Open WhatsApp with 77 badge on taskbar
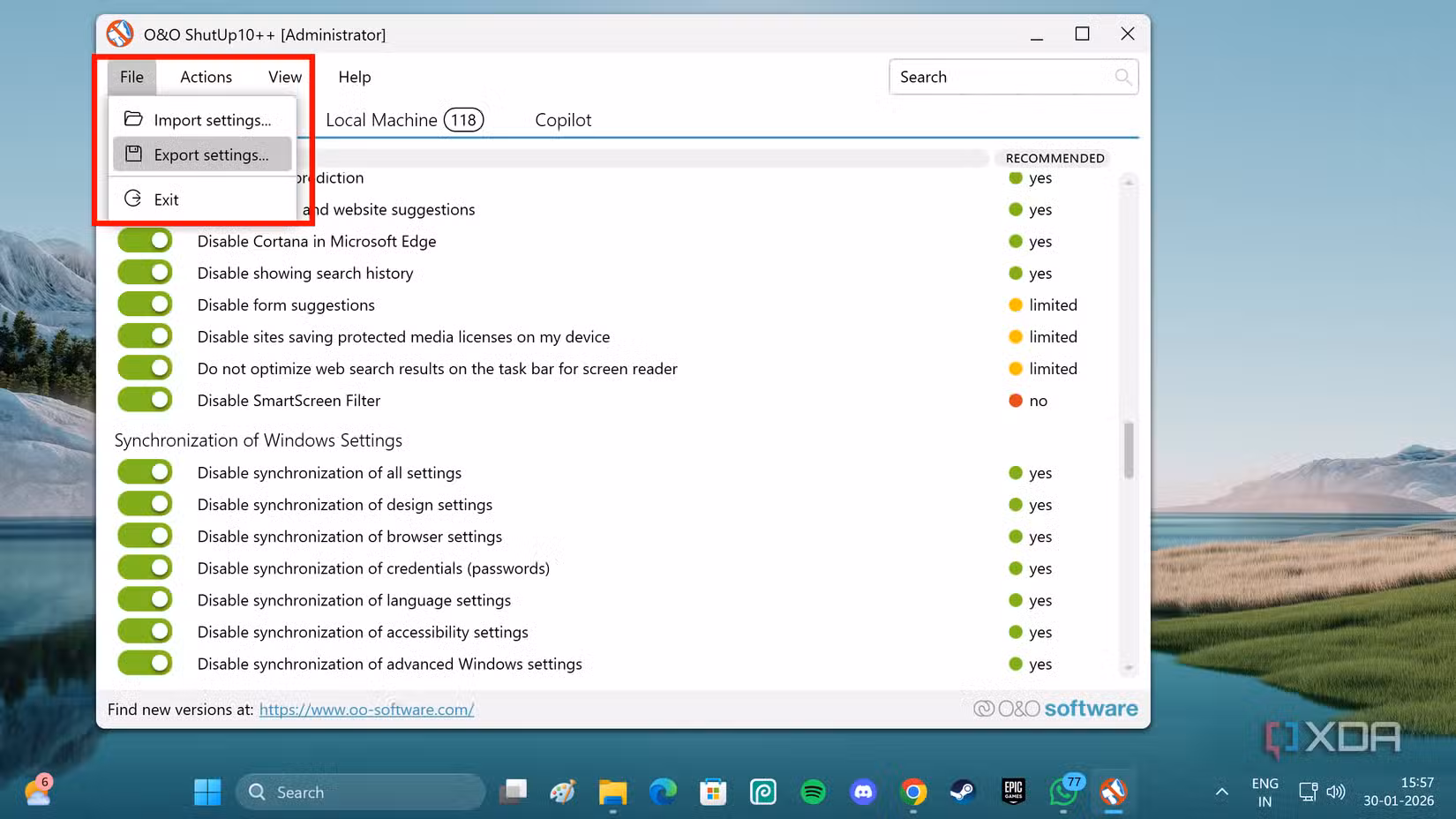The width and height of the screenshot is (1456, 819). pyautogui.click(x=1064, y=791)
